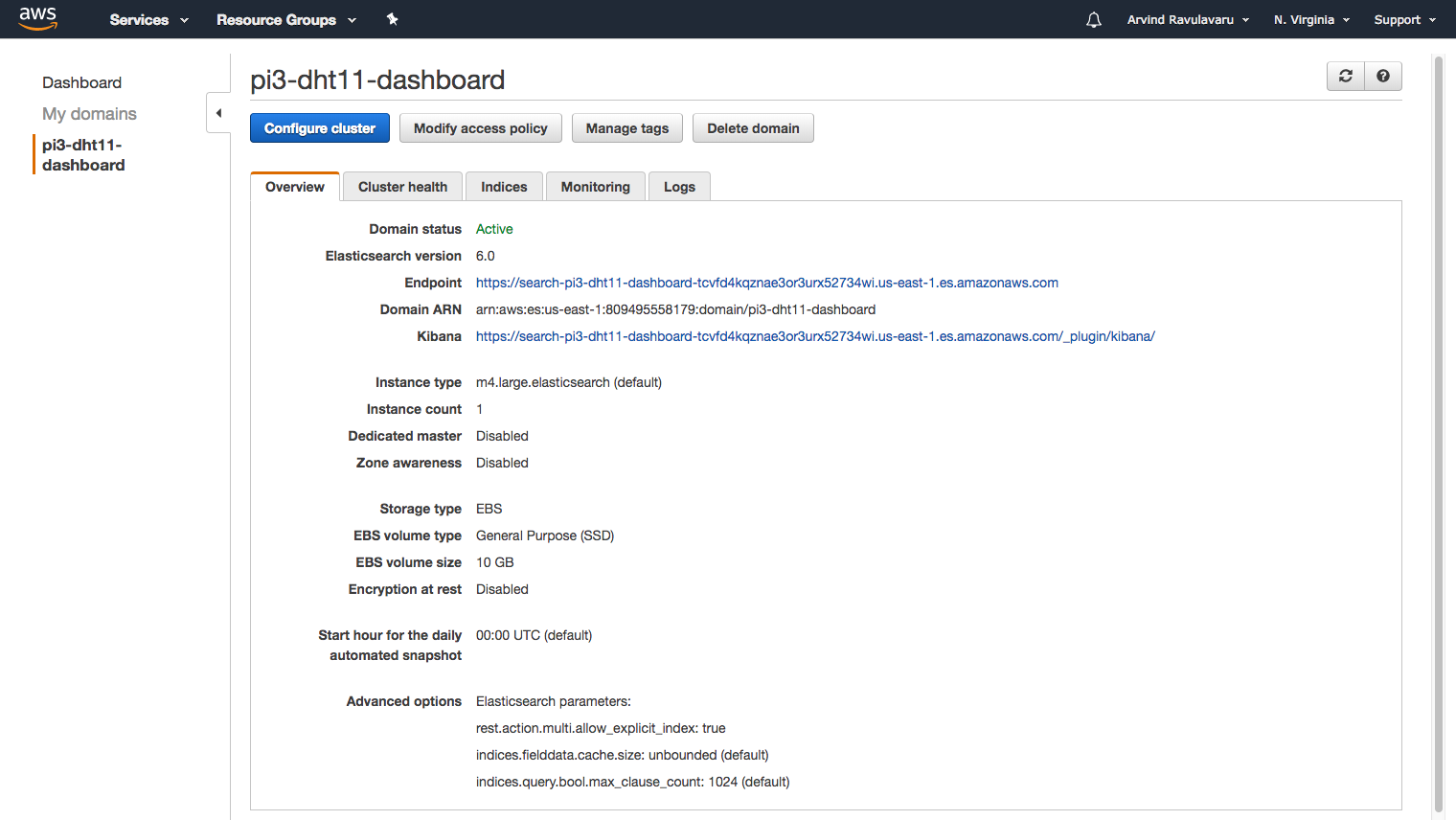Switch to the Overview tab
Viewport: 1456px width, 820px height.
tap(295, 187)
